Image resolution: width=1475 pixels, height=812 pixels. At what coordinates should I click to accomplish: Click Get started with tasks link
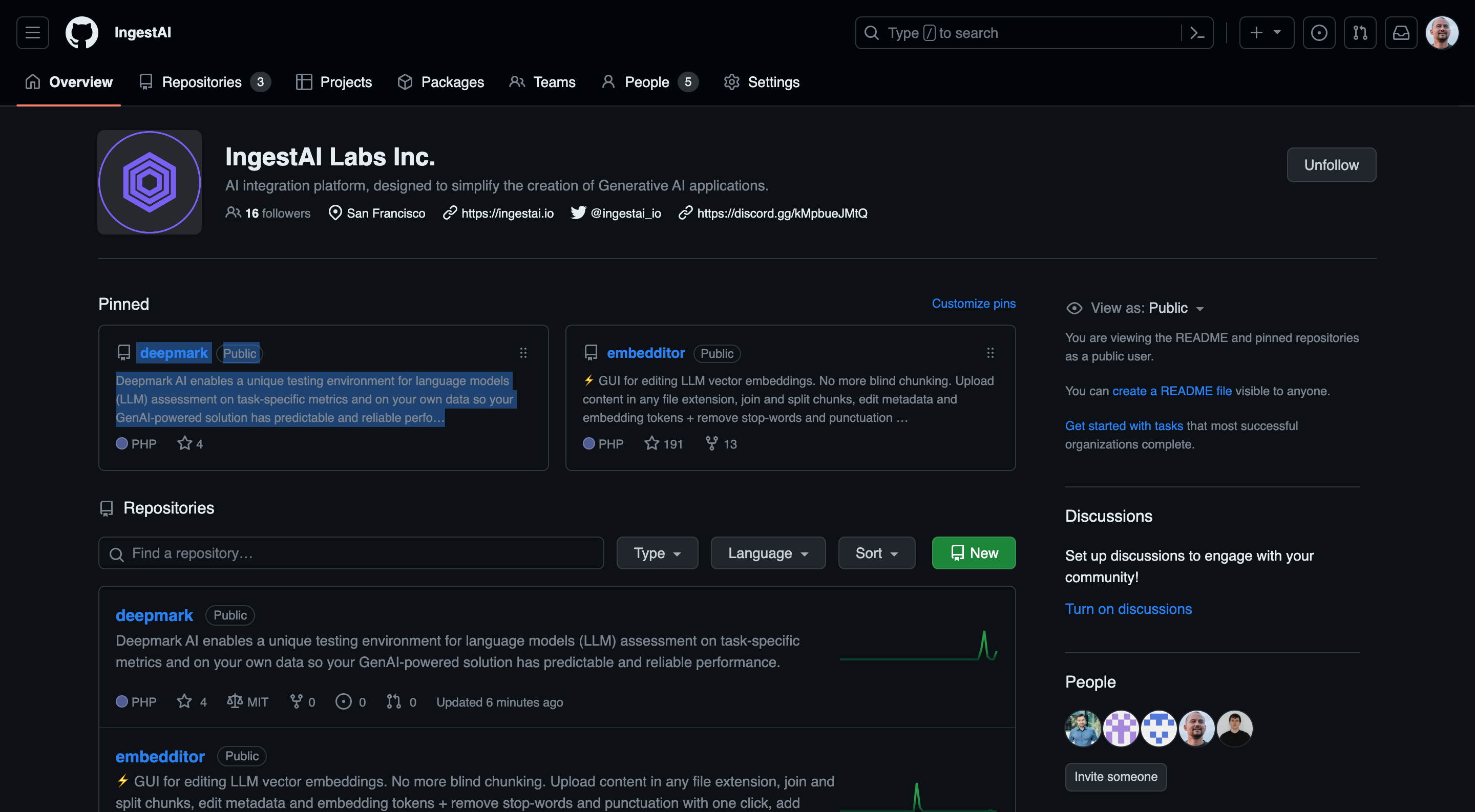1124,426
